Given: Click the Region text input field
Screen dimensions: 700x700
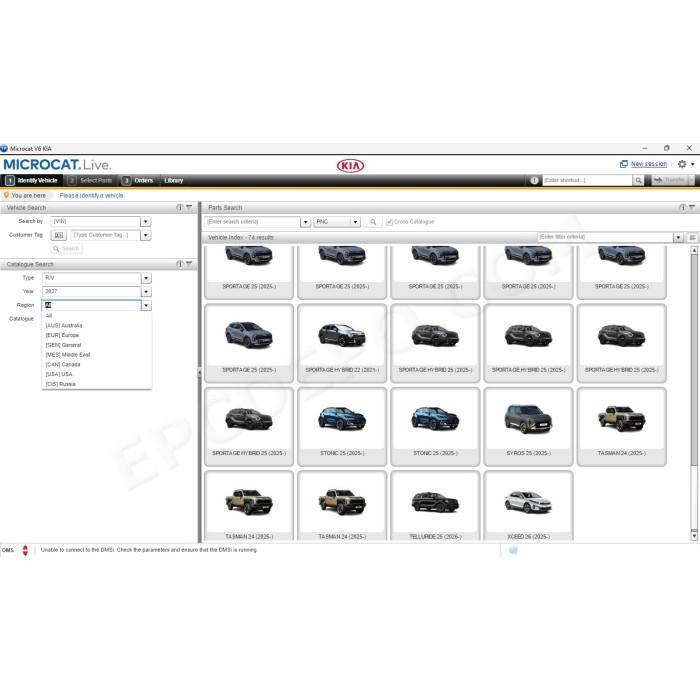Looking at the screenshot, I should pos(92,305).
